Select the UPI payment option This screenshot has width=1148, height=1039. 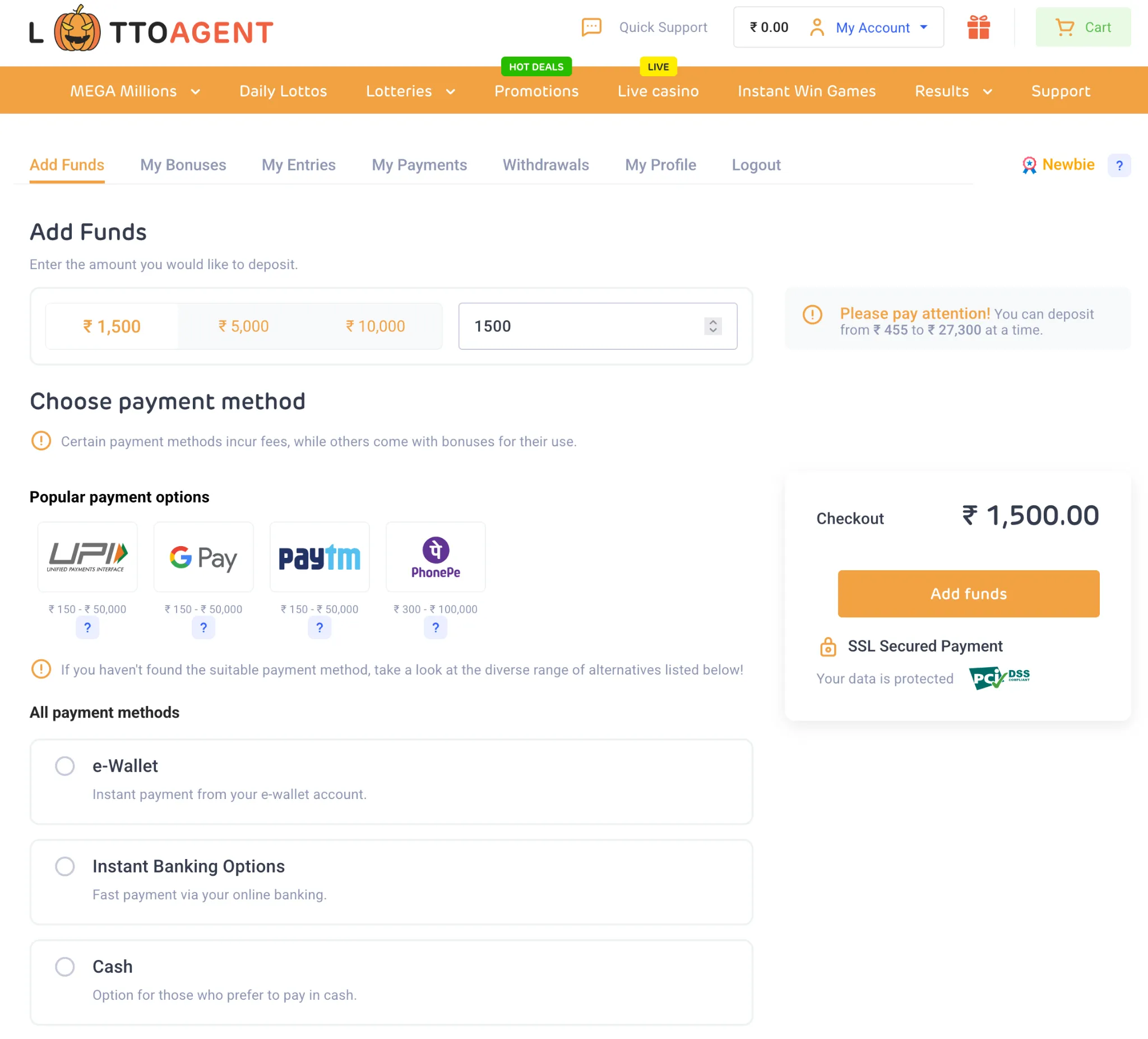(87, 557)
